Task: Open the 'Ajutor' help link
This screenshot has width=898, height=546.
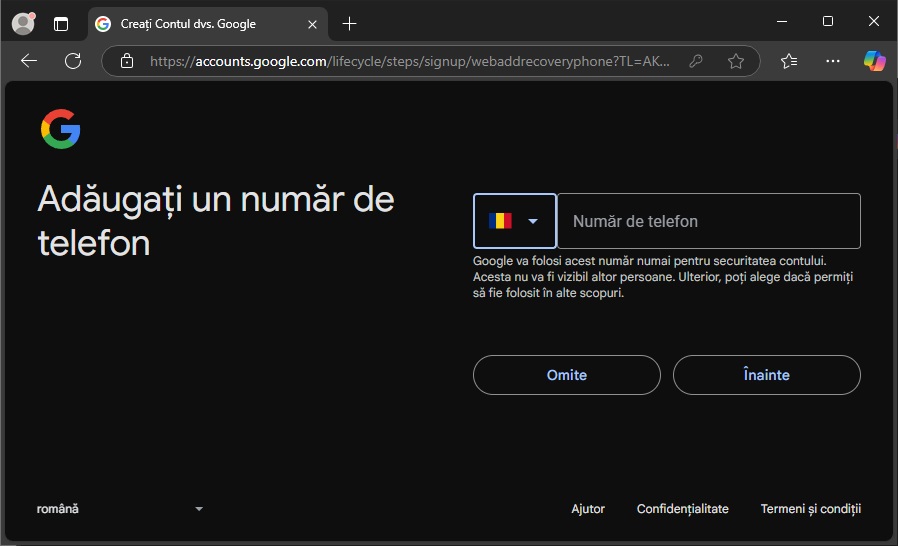Action: click(588, 509)
